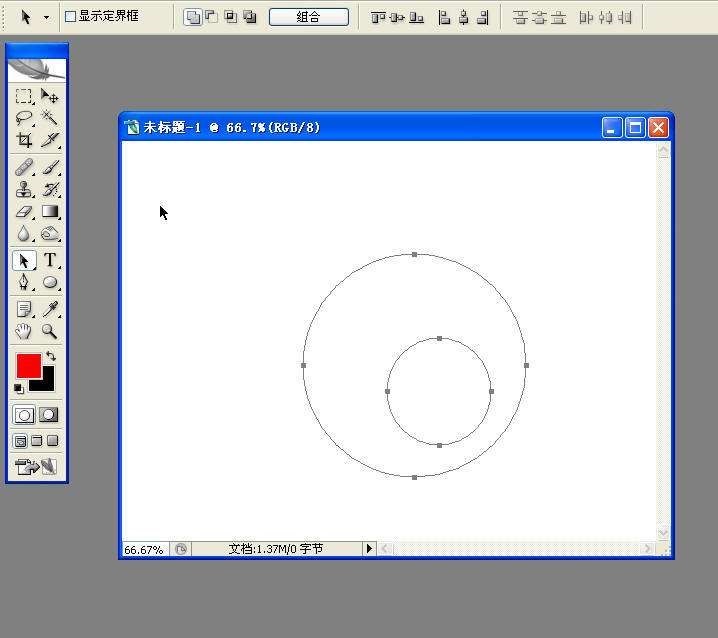Select the Pen tool

24,283
